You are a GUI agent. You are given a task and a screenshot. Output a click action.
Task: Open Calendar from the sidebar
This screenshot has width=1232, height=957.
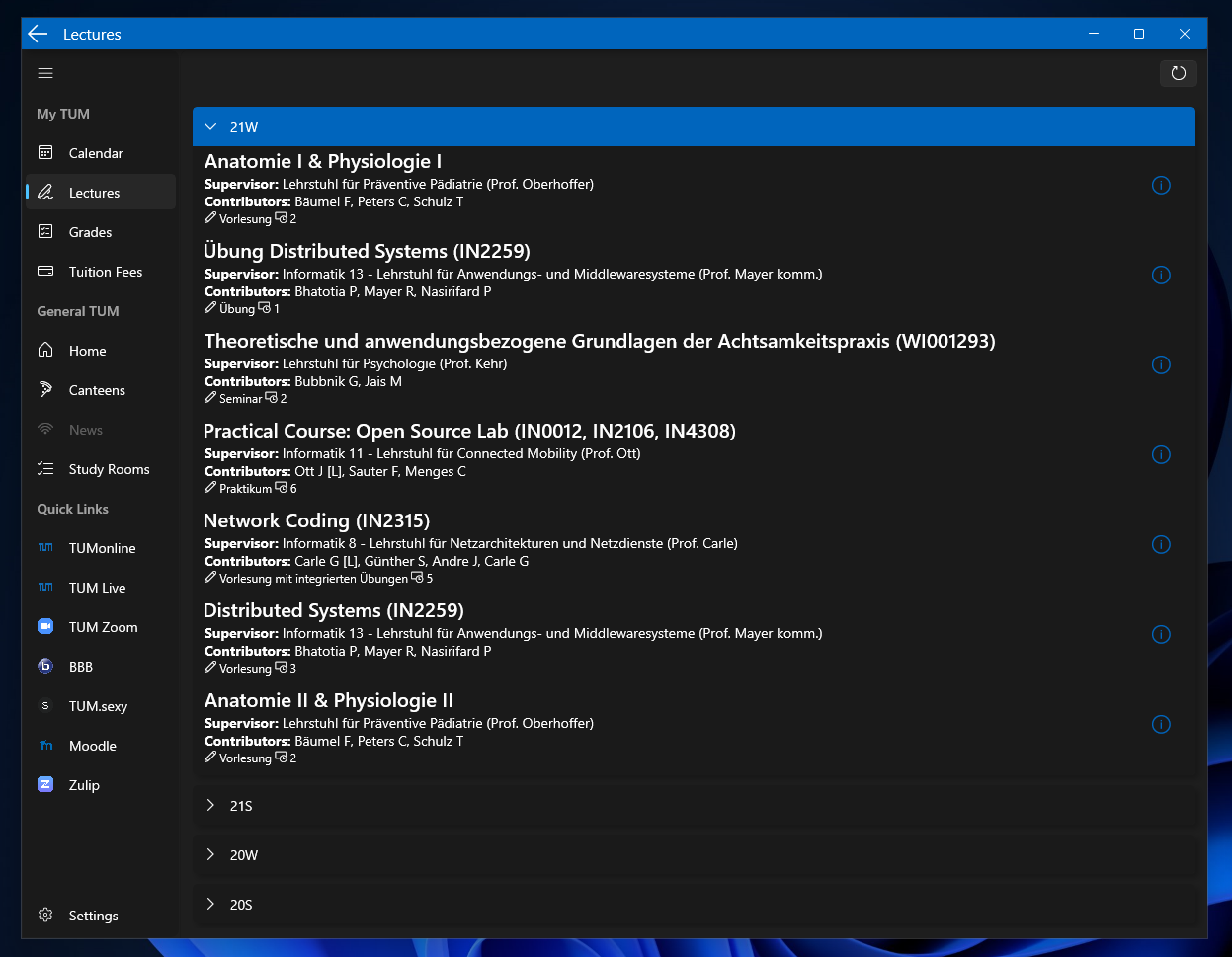click(x=101, y=152)
